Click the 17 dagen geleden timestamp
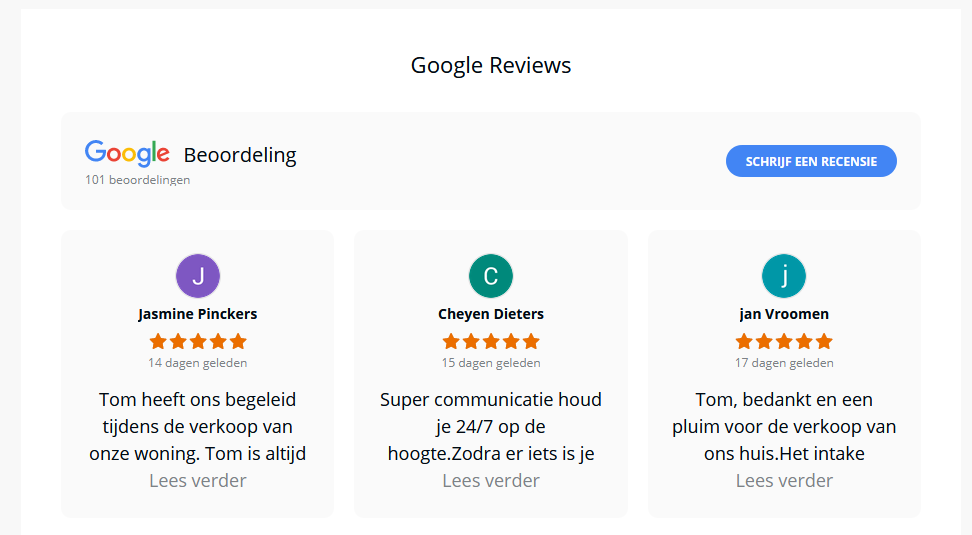This screenshot has width=972, height=535. (x=784, y=363)
